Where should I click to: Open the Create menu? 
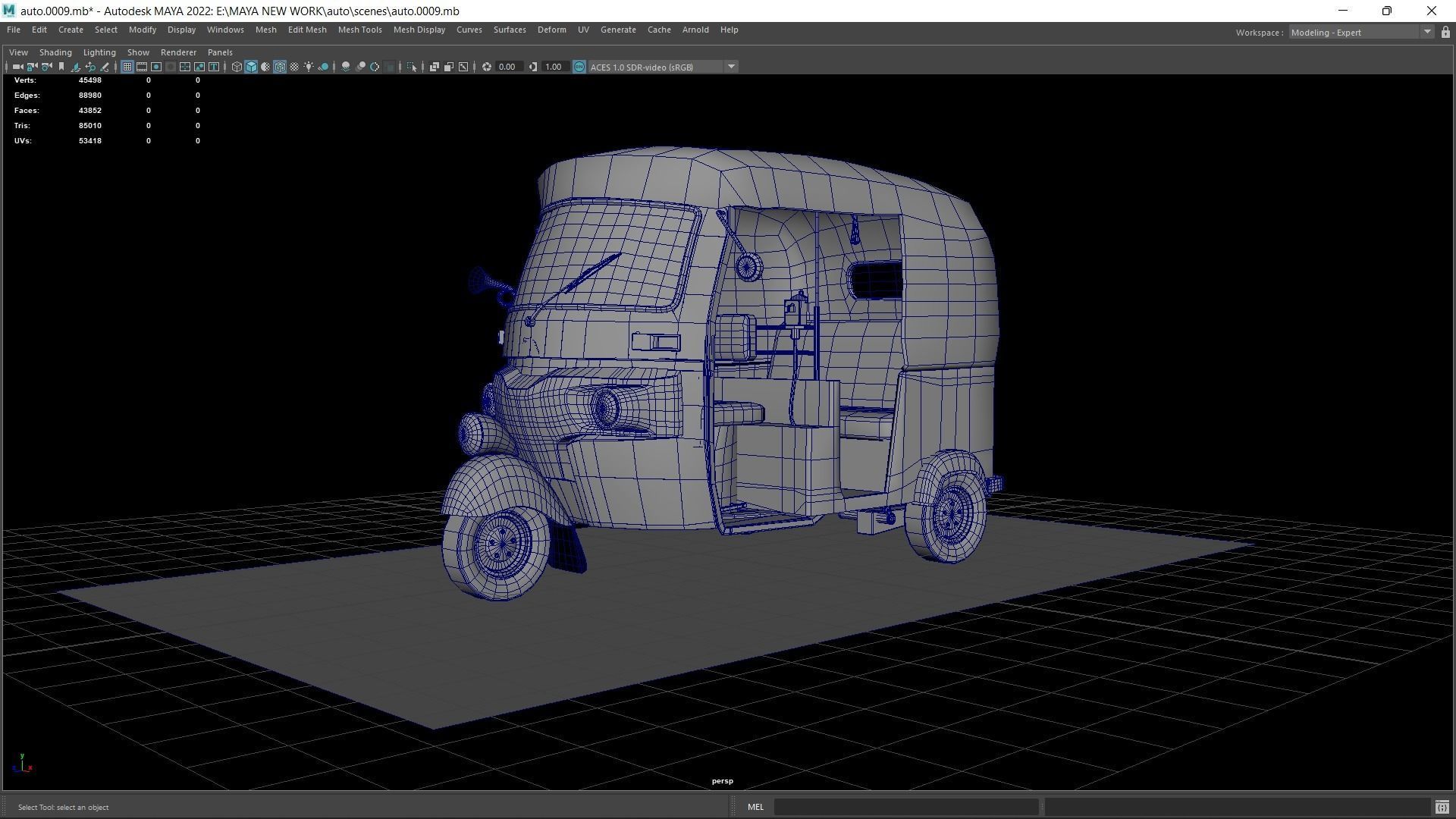71,30
